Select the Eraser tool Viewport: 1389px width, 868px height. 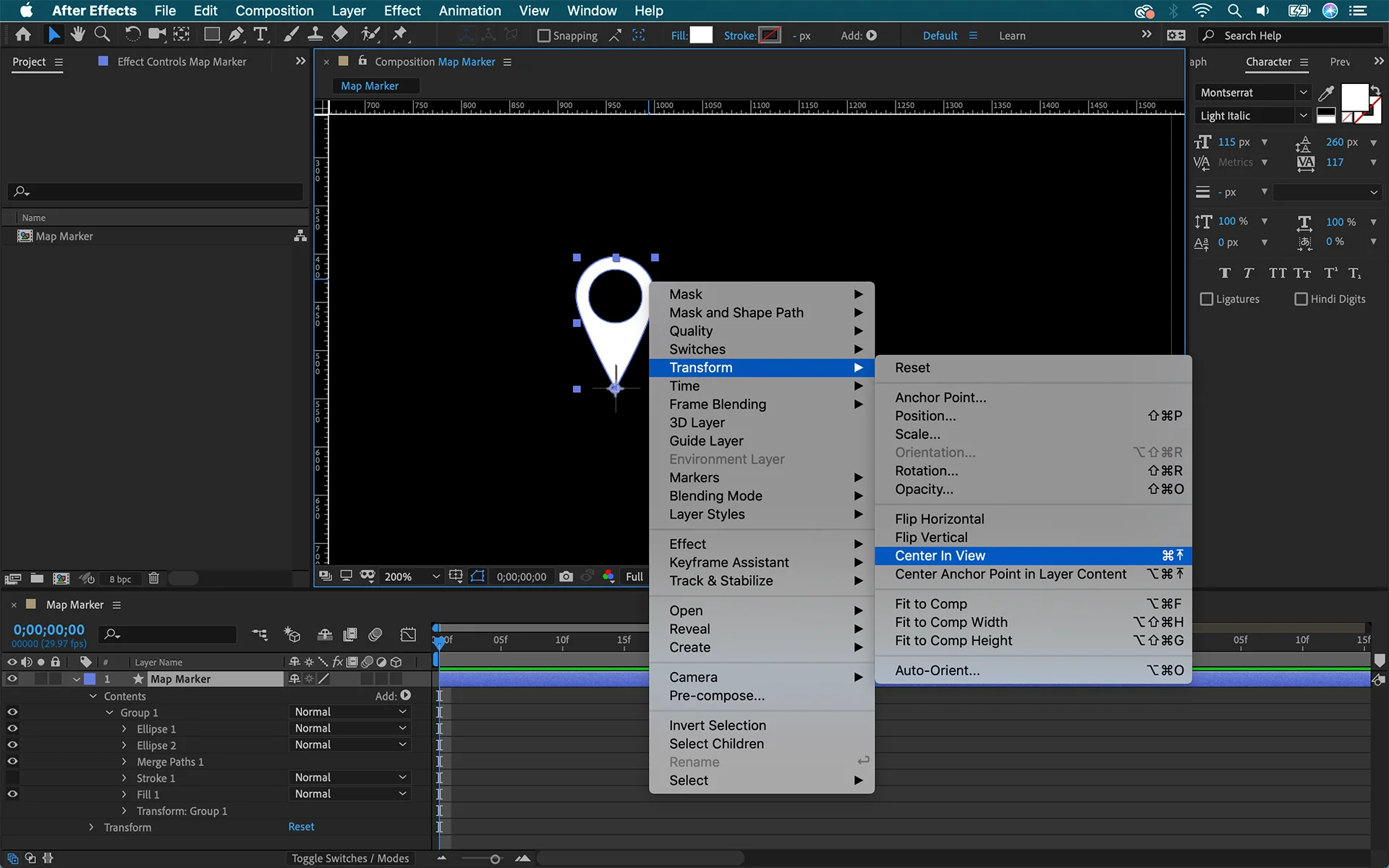339,35
